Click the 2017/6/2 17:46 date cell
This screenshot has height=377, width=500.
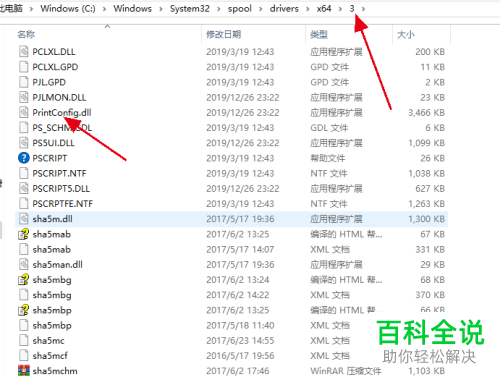(x=237, y=371)
